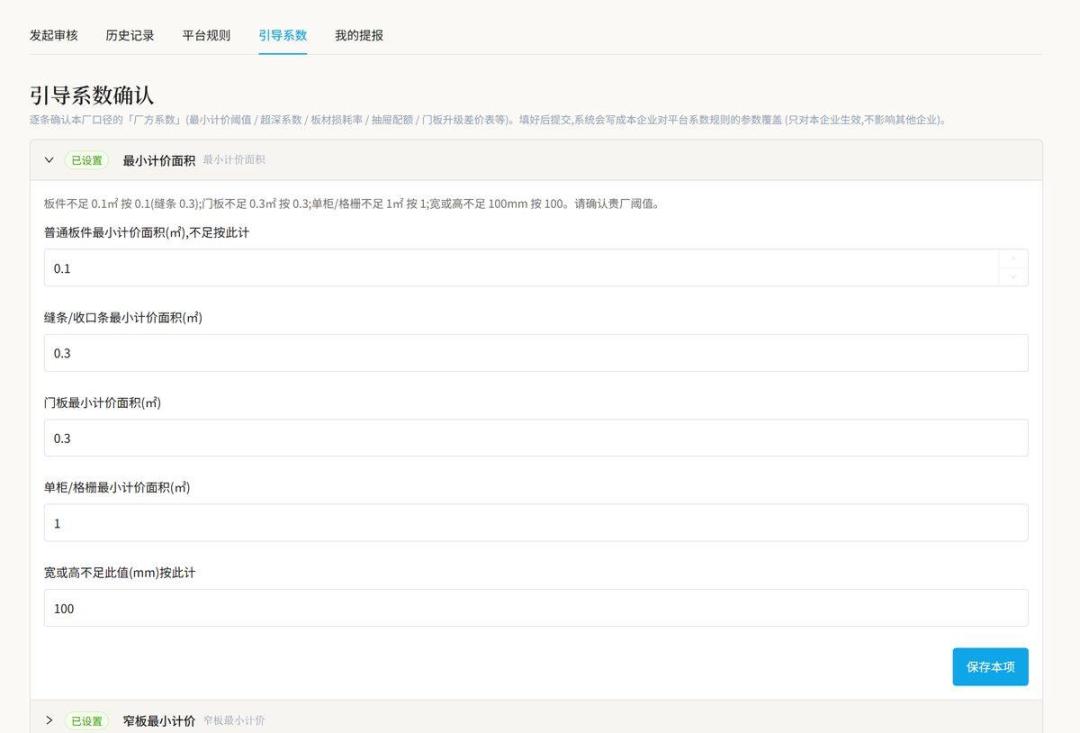Click the 缝条/收口条最小计价面积(㎡) label
Image resolution: width=1080 pixels, height=733 pixels.
[123, 318]
